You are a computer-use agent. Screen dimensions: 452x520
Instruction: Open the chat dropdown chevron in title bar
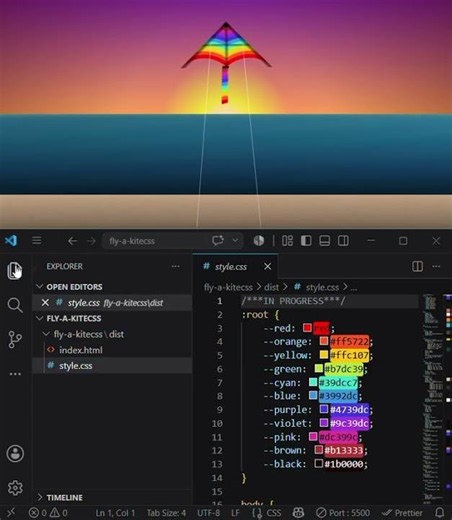(235, 240)
